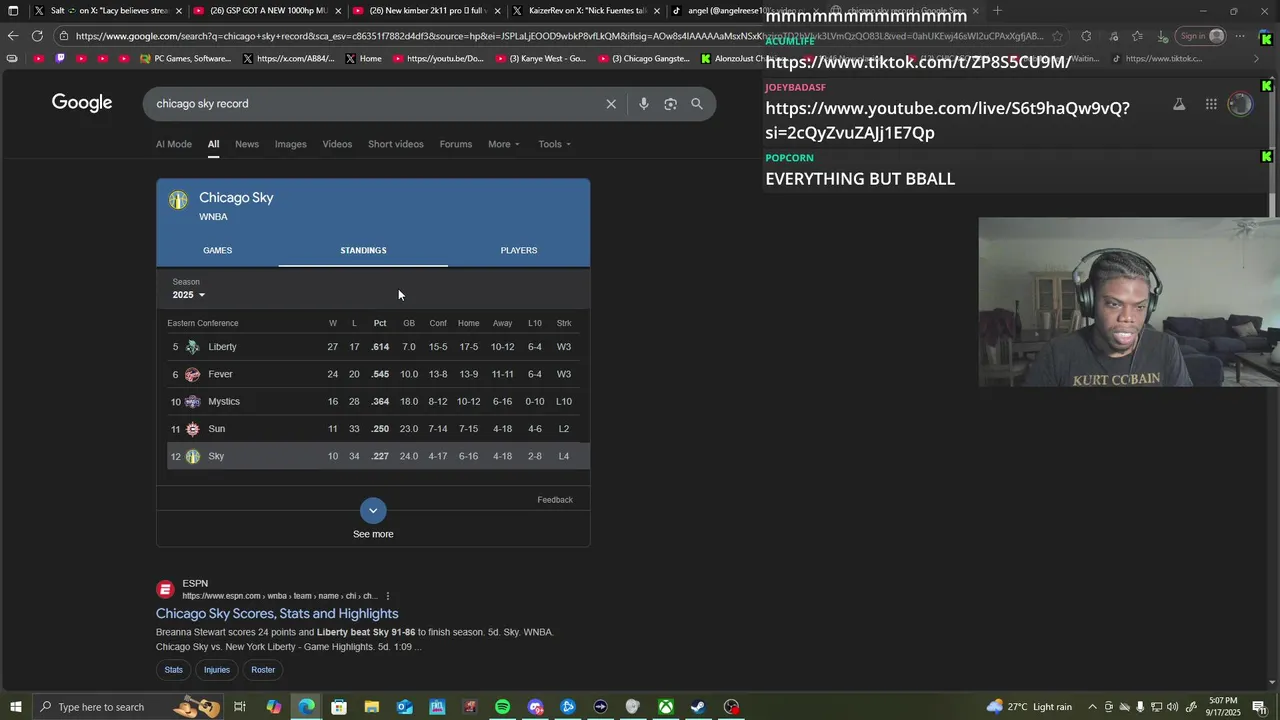
Task: Click the magnifying glass search button
Action: pos(697,104)
